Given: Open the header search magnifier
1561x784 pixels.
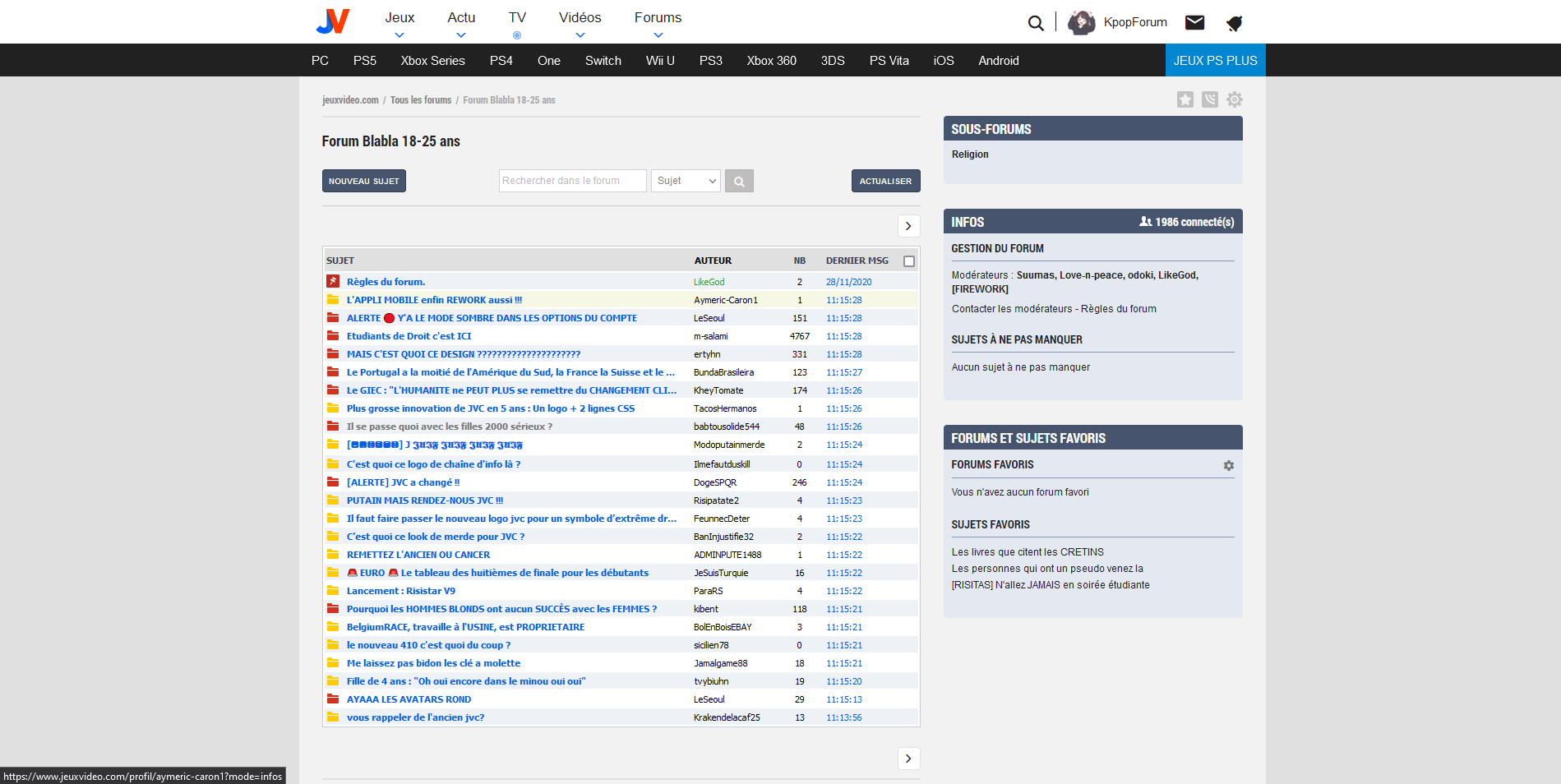Looking at the screenshot, I should click(x=1036, y=23).
